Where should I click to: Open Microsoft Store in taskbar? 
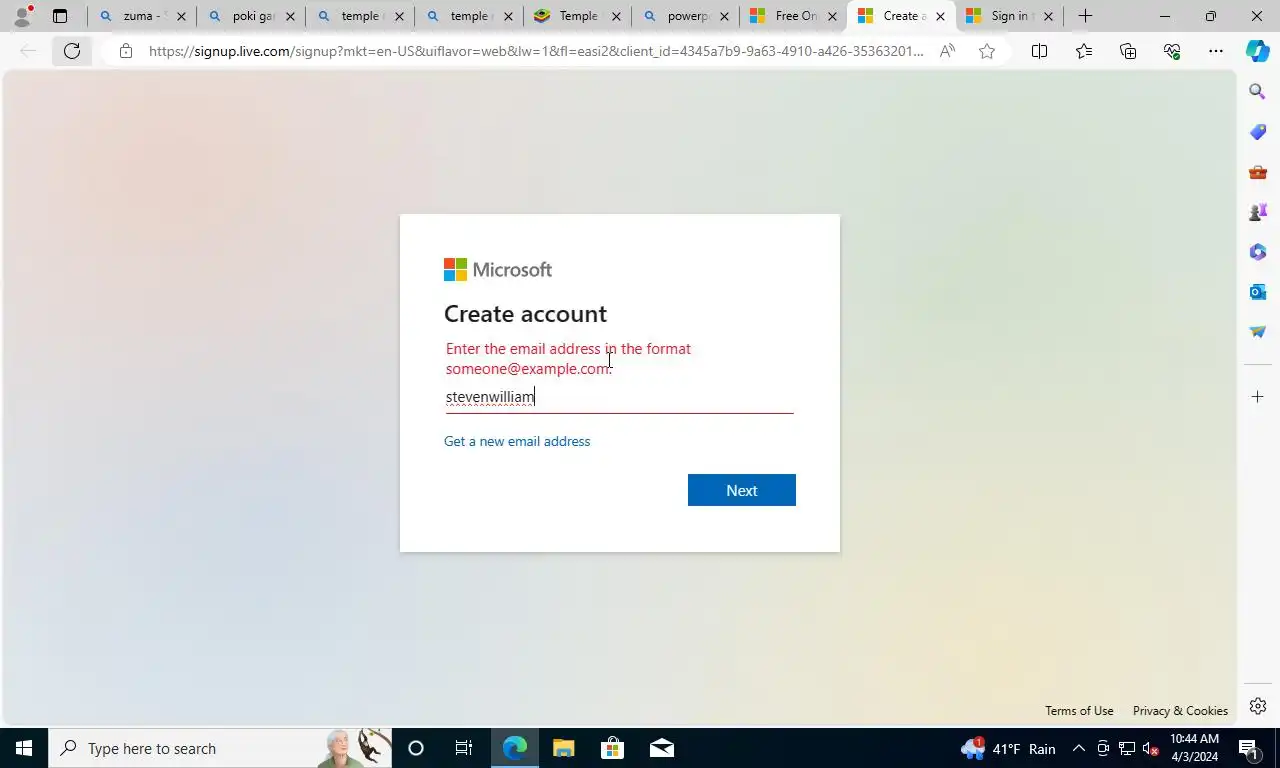point(612,748)
